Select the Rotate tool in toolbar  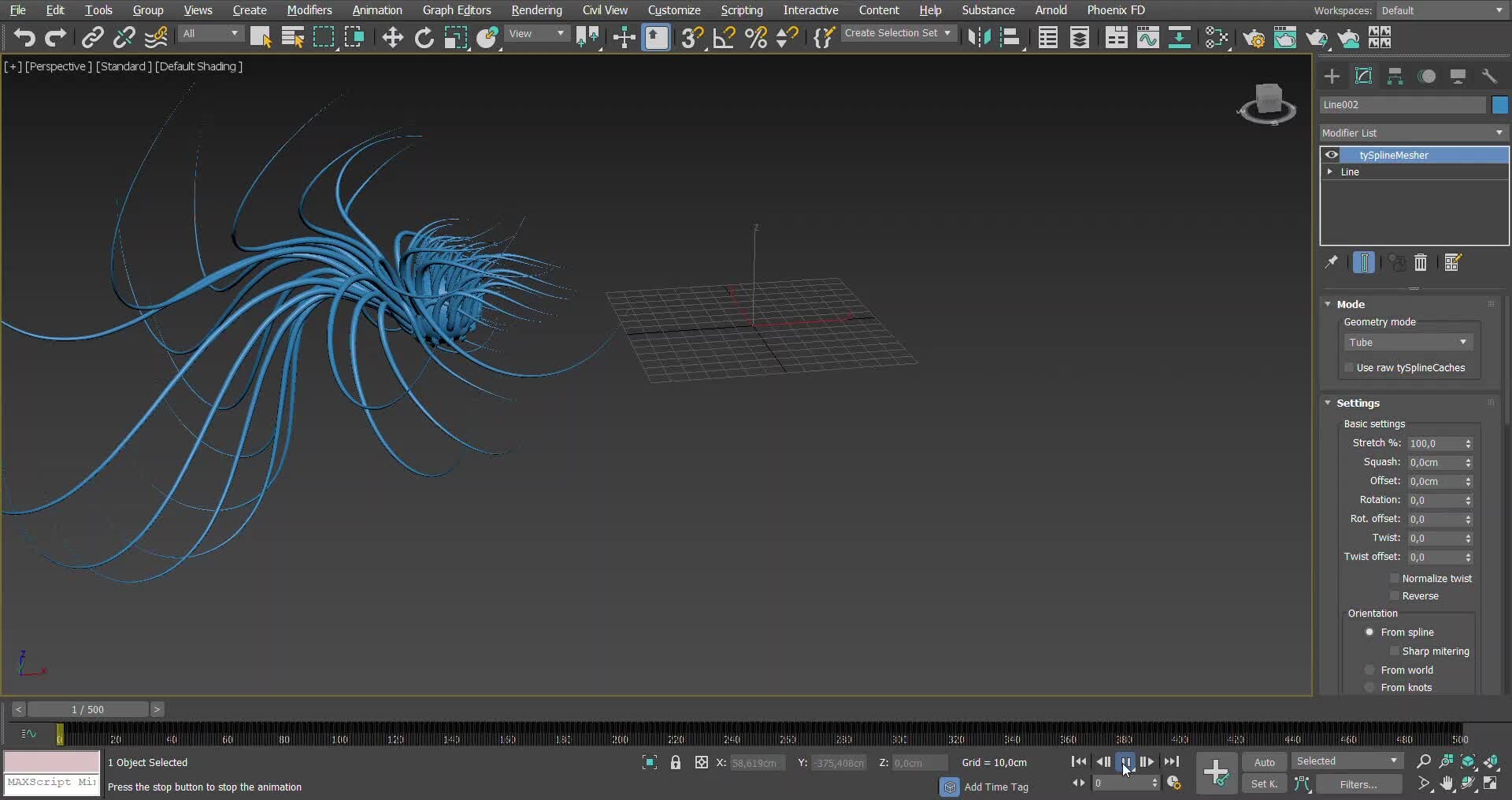click(424, 38)
